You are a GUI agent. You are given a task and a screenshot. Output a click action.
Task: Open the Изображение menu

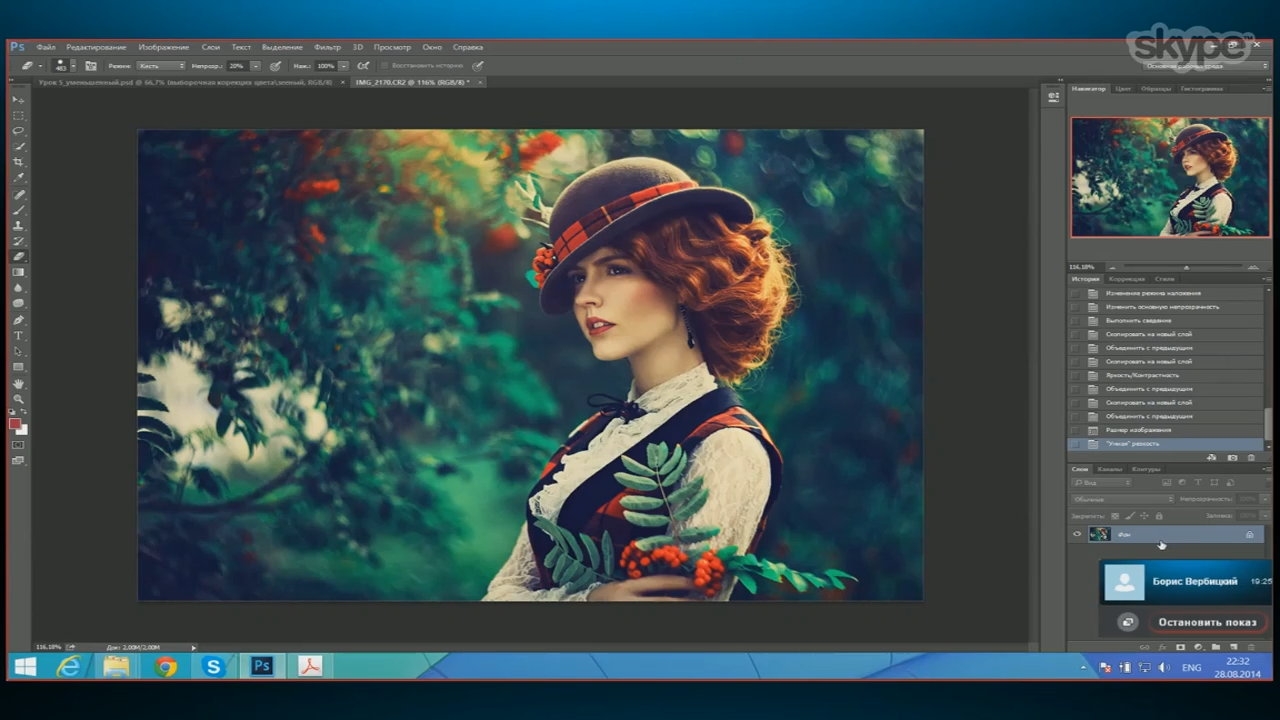click(163, 47)
